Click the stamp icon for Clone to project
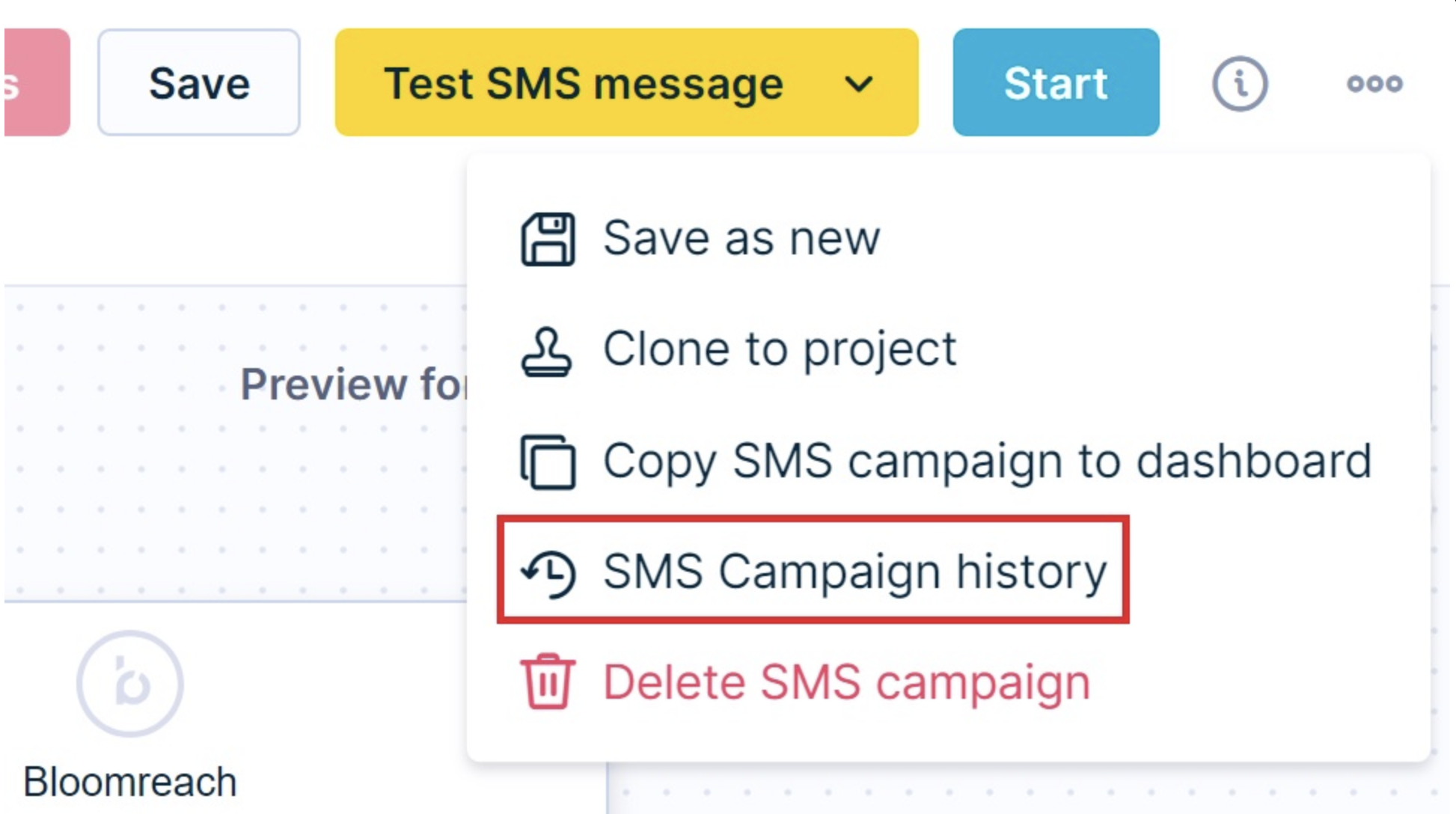Image resolution: width=1456 pixels, height=814 pixels. click(547, 351)
